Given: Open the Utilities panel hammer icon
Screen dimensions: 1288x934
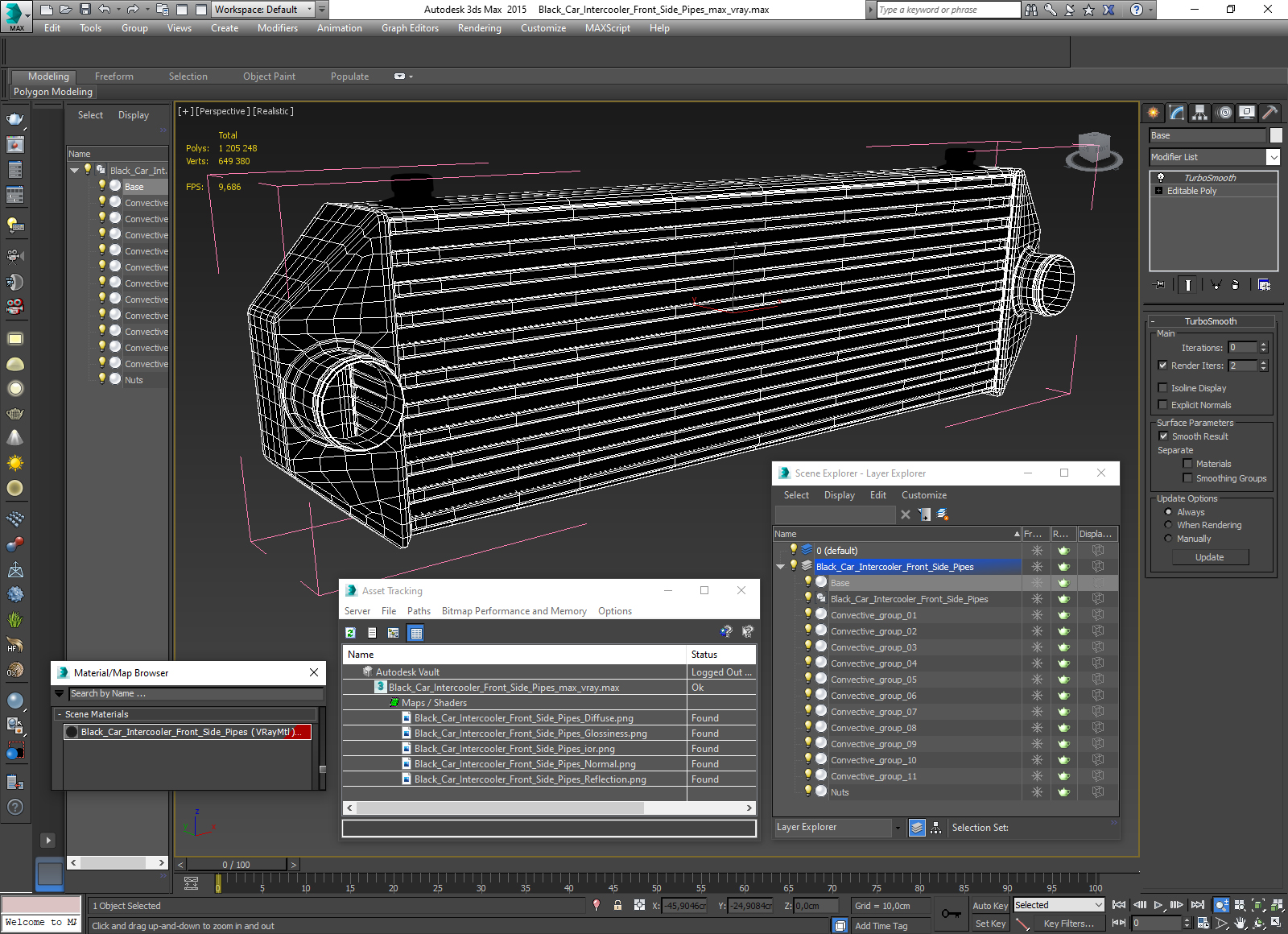Looking at the screenshot, I should tap(1270, 113).
